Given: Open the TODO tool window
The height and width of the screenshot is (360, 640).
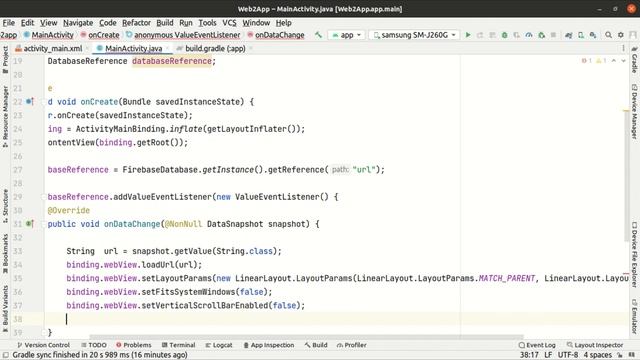Looking at the screenshot, I should point(94,345).
